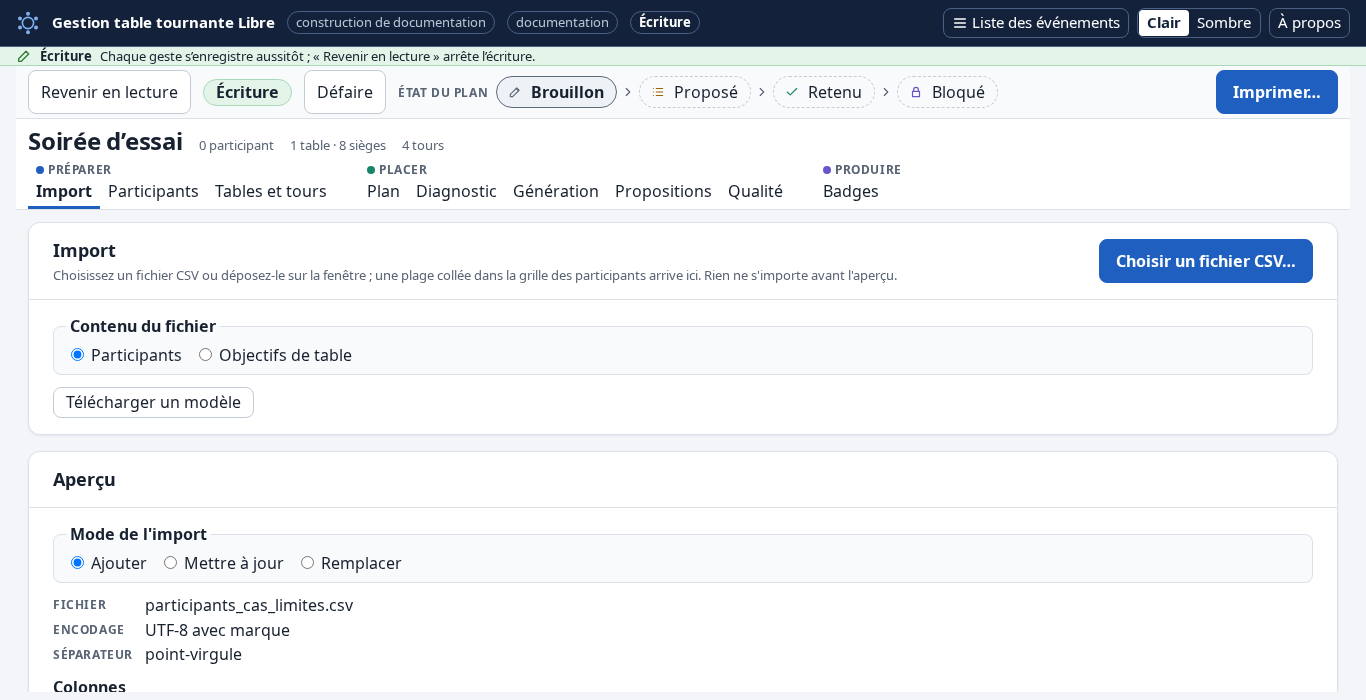Screen dimensions: 1366x700
Task: Click the app logo icon in the header
Action: pyautogui.click(x=28, y=23)
